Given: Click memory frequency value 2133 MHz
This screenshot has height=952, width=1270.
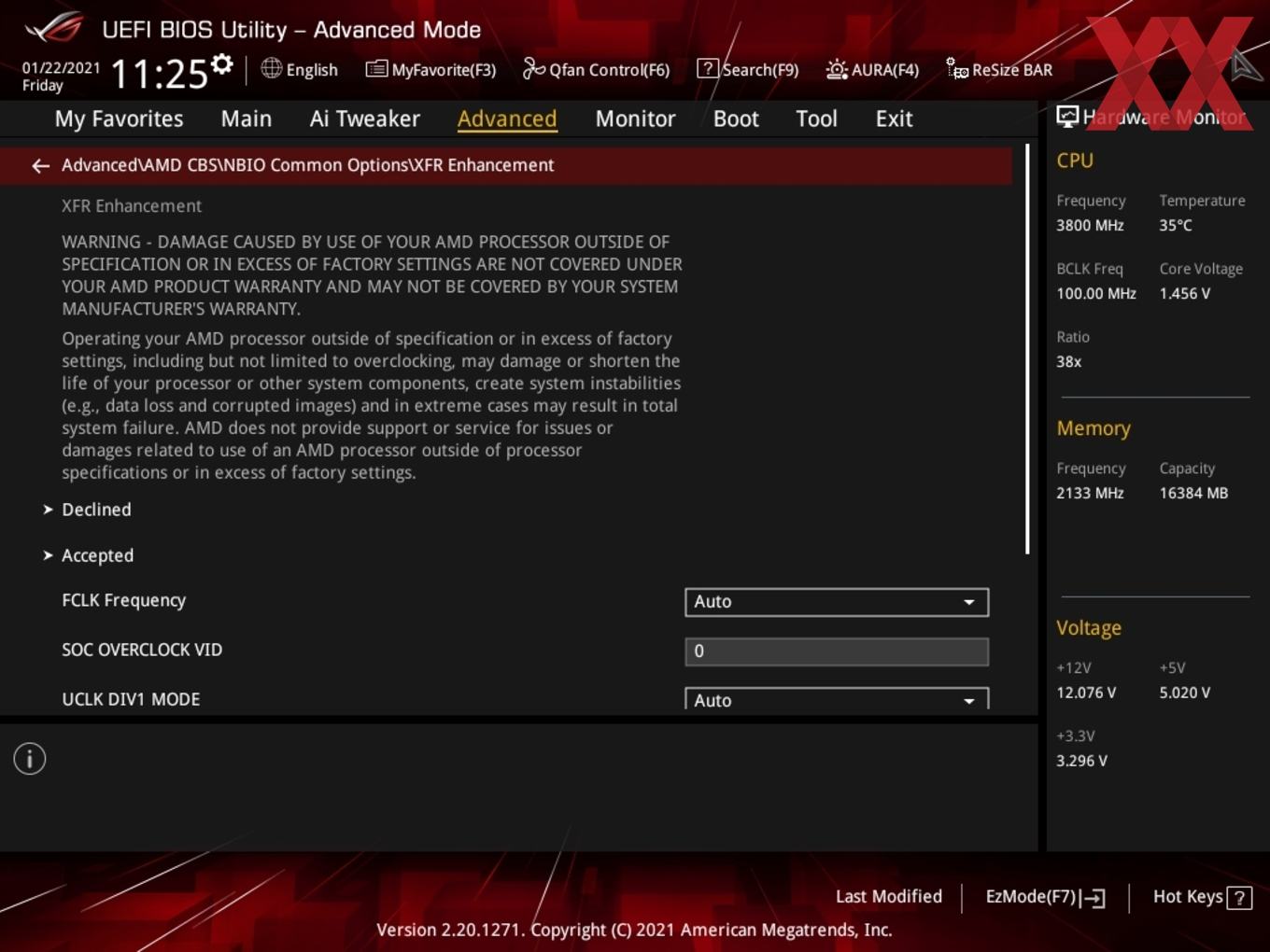Looking at the screenshot, I should pos(1090,493).
